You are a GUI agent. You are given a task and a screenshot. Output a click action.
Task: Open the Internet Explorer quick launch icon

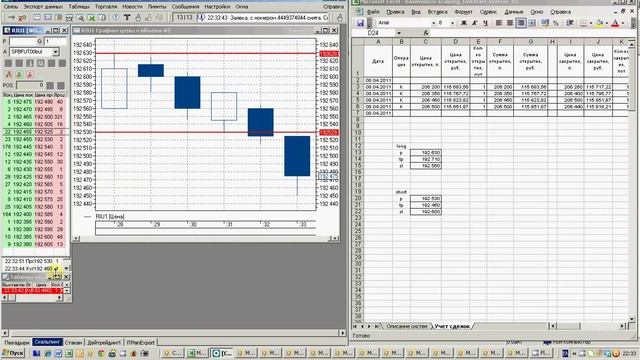click(x=47, y=353)
